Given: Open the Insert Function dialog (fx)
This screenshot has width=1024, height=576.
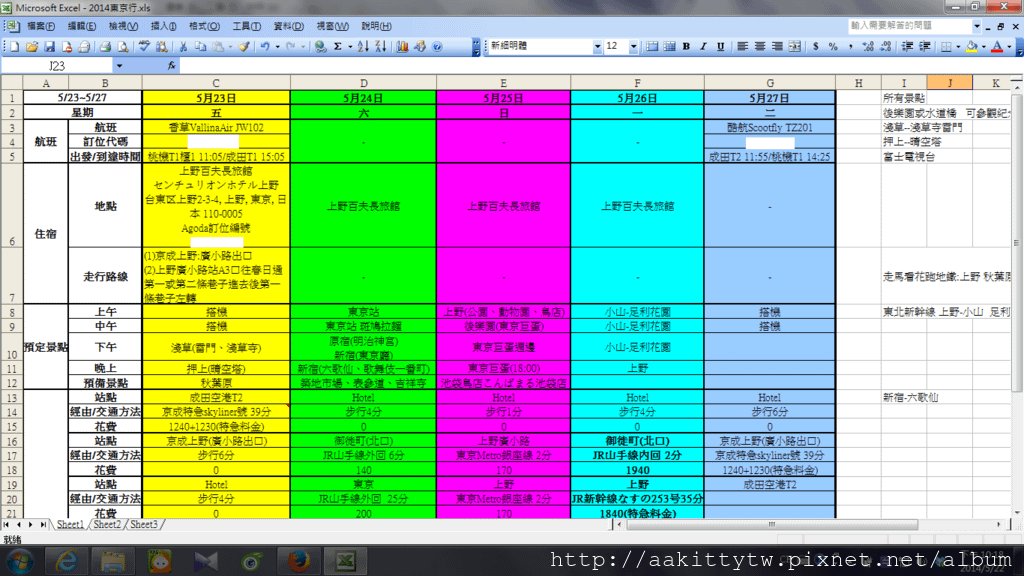Looking at the screenshot, I should [x=172, y=65].
